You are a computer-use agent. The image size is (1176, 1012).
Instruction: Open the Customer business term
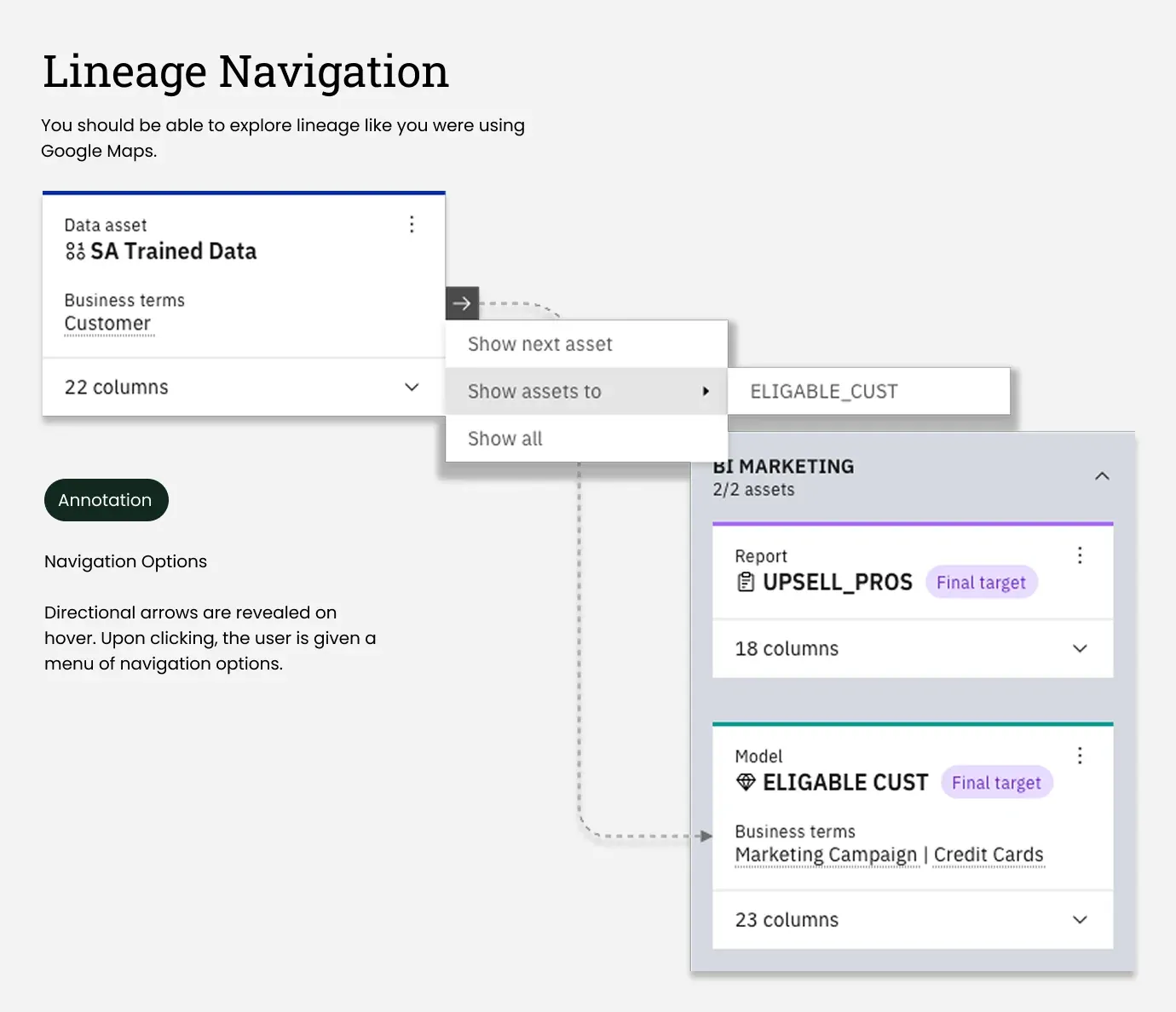[107, 324]
